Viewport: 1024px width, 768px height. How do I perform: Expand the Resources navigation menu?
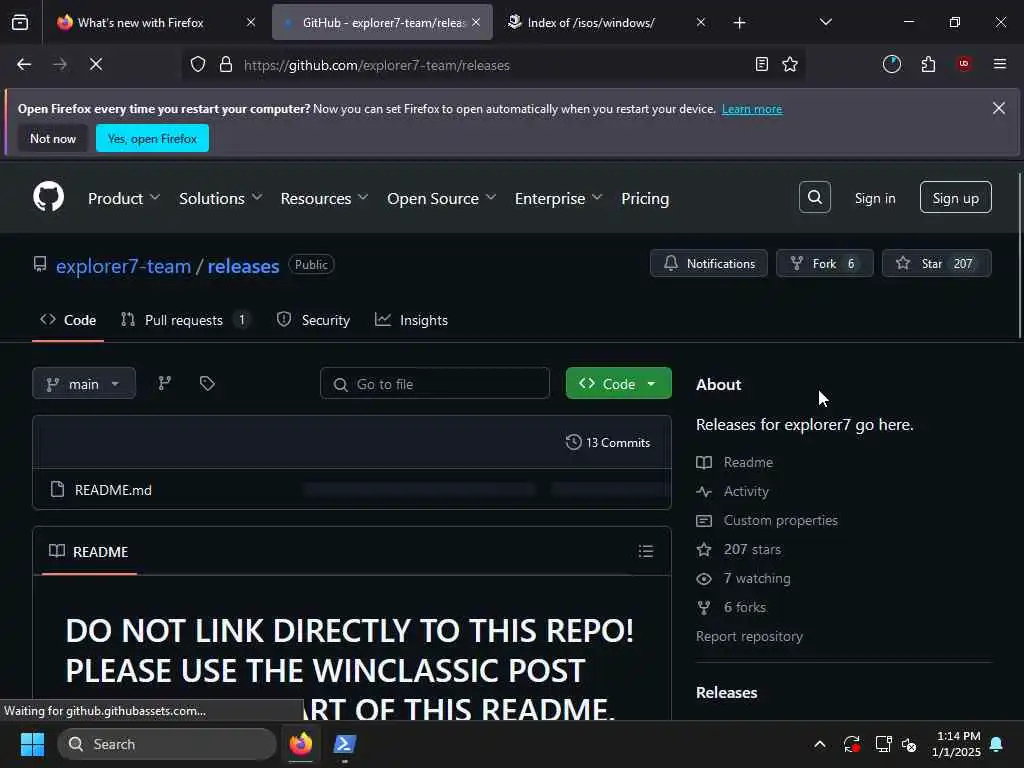click(324, 198)
